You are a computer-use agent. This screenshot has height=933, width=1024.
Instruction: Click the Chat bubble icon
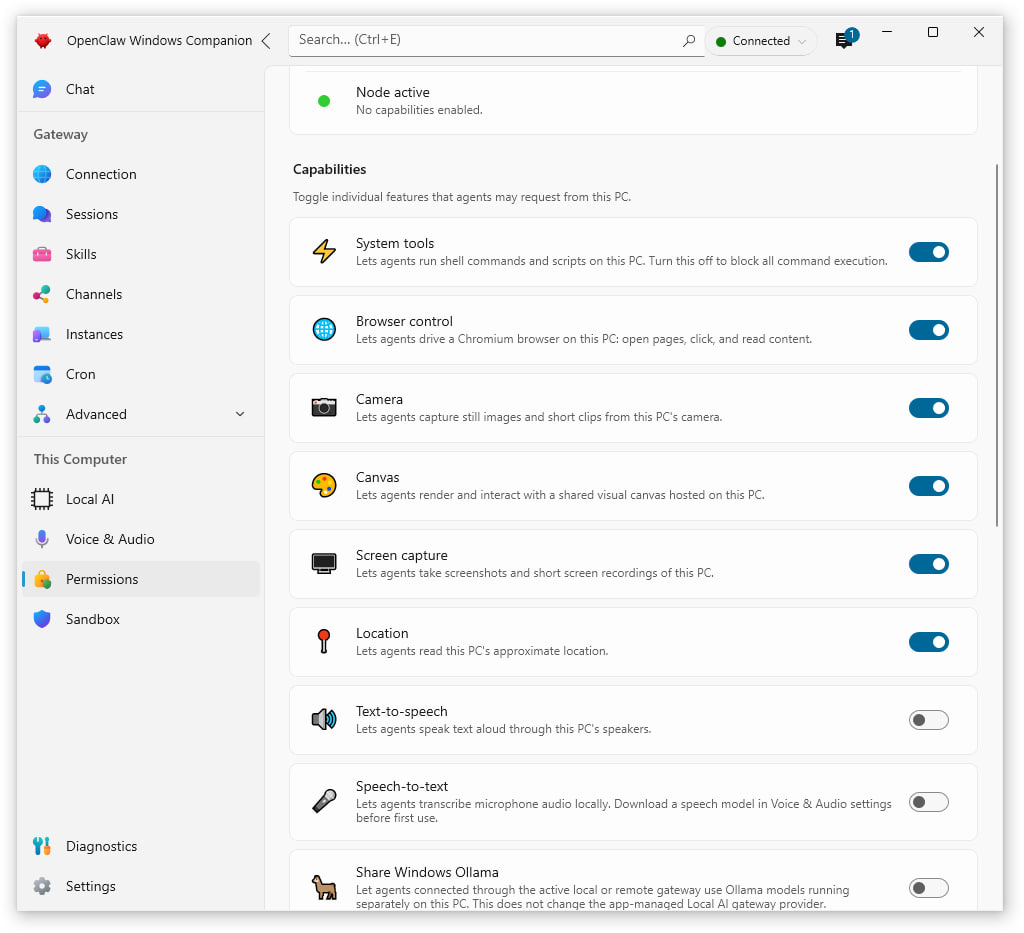coord(42,89)
